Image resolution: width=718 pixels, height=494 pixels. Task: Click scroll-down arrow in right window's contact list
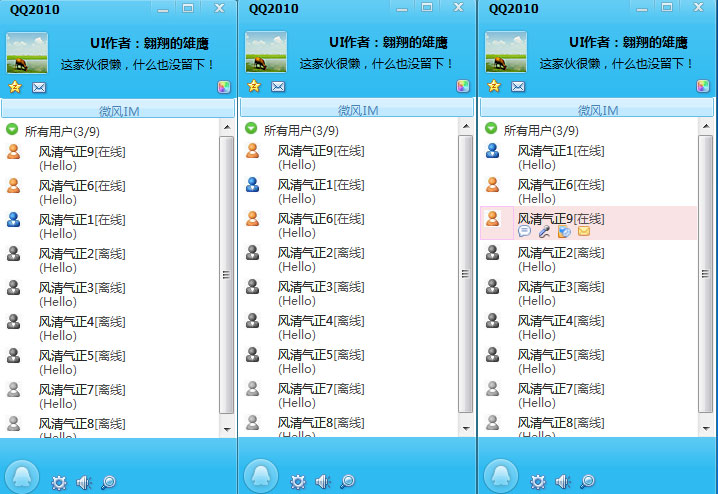[706, 429]
